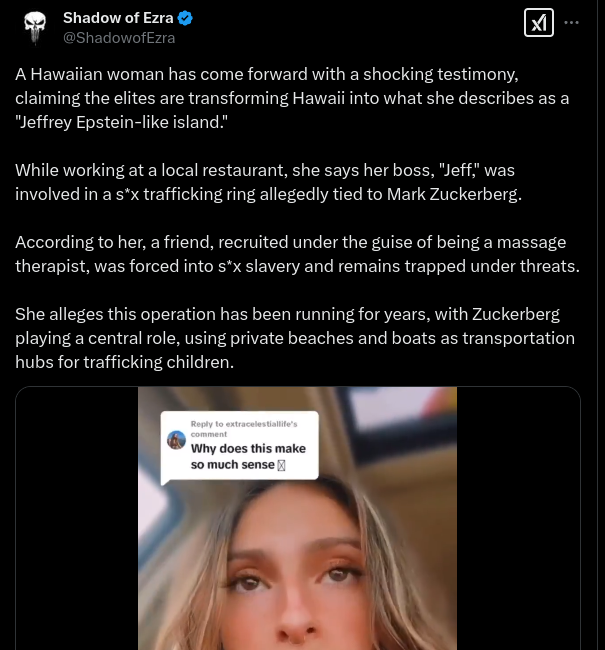Click the 'Mark Zuckerberg' text in post
This screenshot has width=605, height=650.
(454, 194)
